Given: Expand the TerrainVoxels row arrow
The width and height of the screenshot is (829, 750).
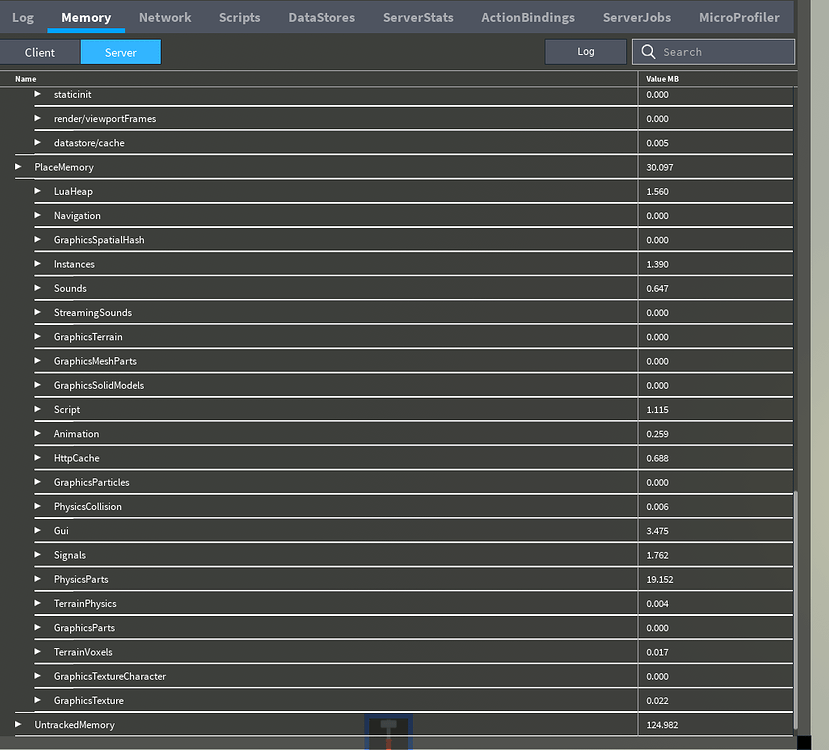Looking at the screenshot, I should pyautogui.click(x=38, y=652).
